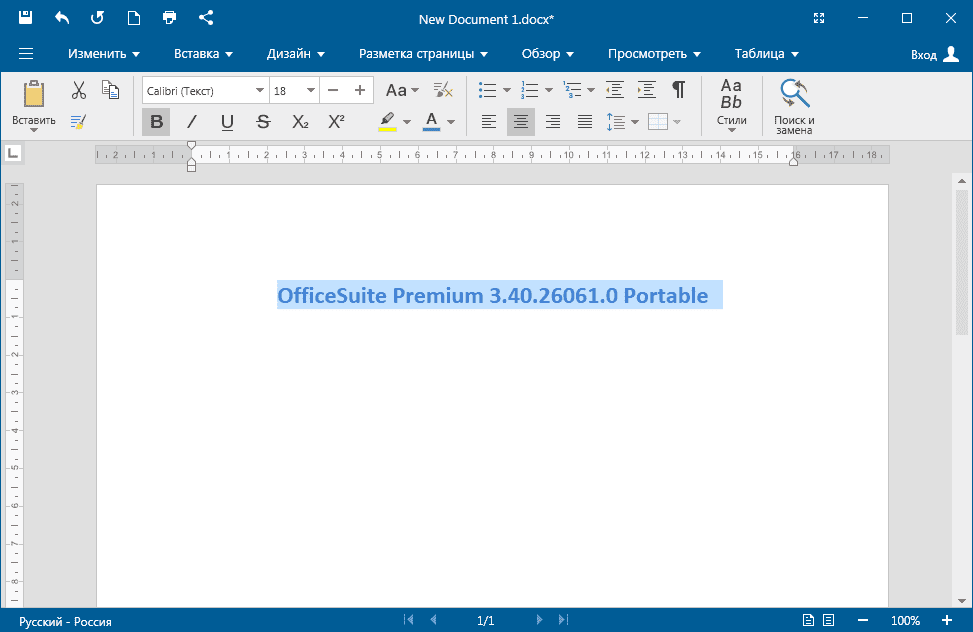
Task: Open the Таблица menu
Action: pyautogui.click(x=766, y=54)
